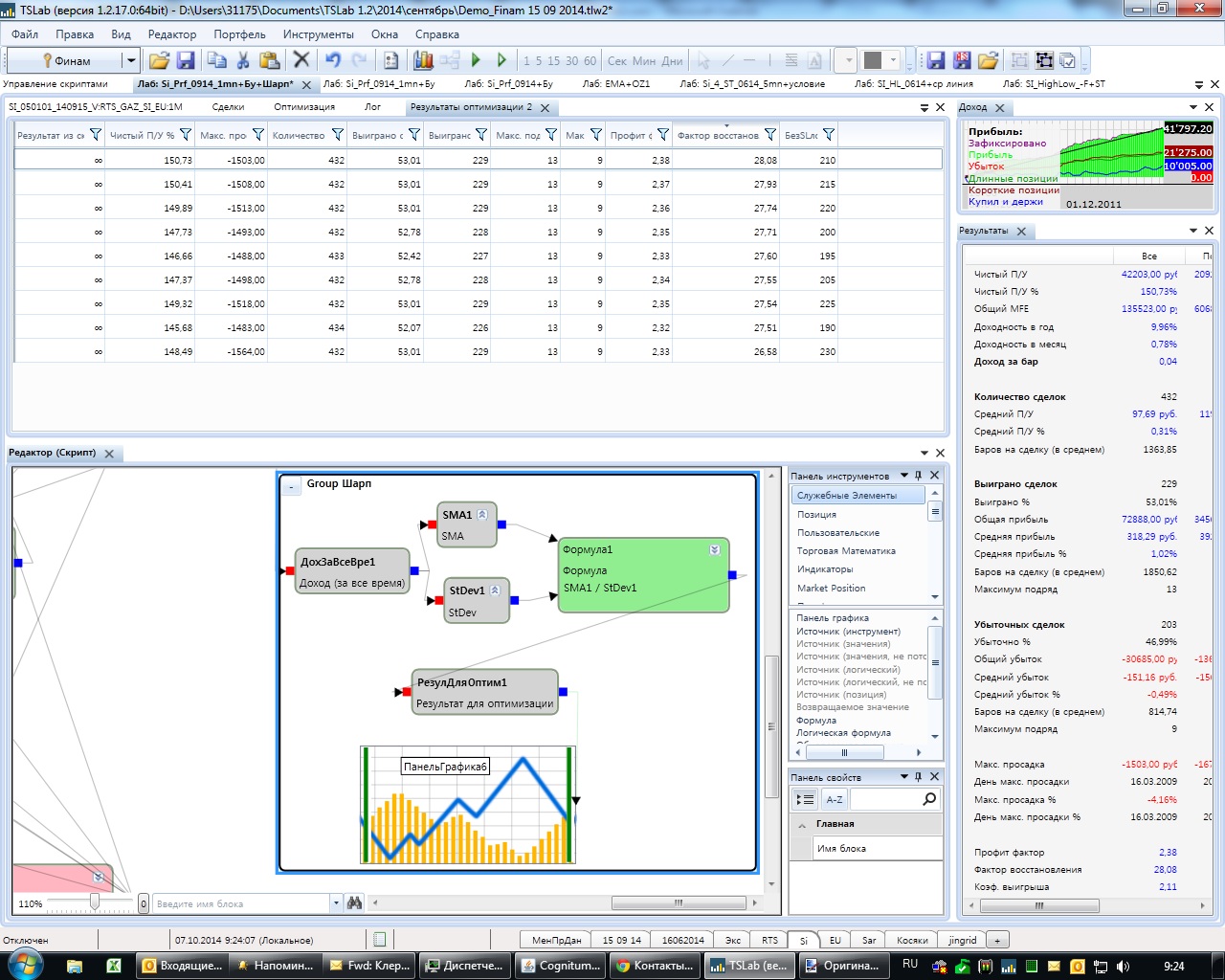
Task: Select Индикаторы in the tools panel
Action: point(824,569)
